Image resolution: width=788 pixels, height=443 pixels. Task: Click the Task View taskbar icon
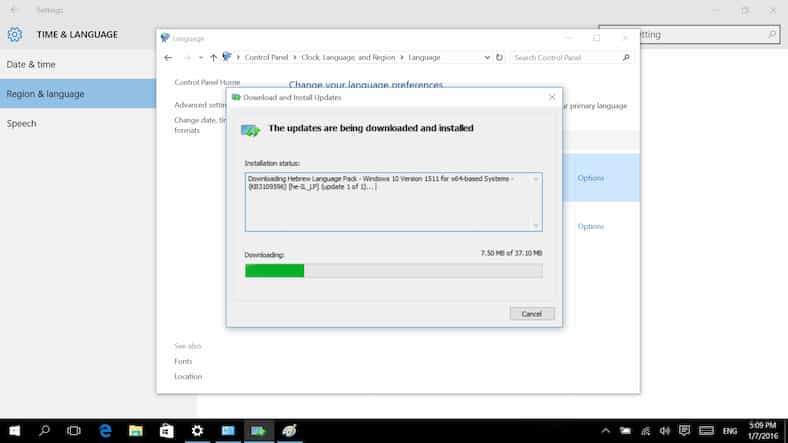74,430
